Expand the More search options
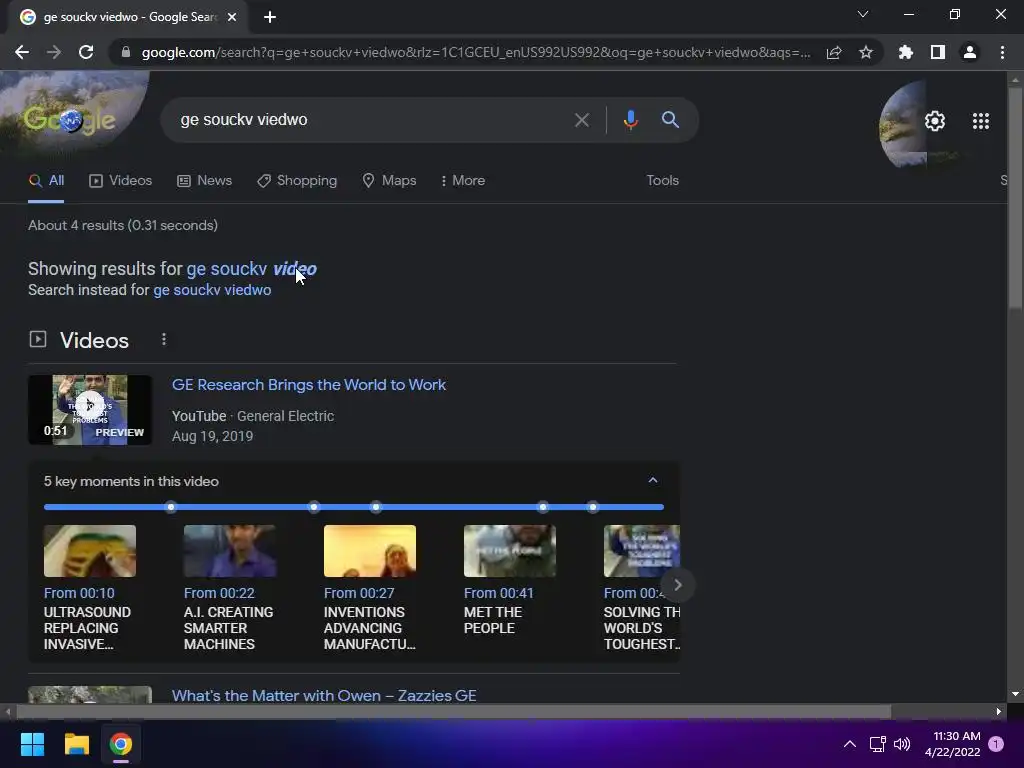The width and height of the screenshot is (1024, 768). point(463,181)
